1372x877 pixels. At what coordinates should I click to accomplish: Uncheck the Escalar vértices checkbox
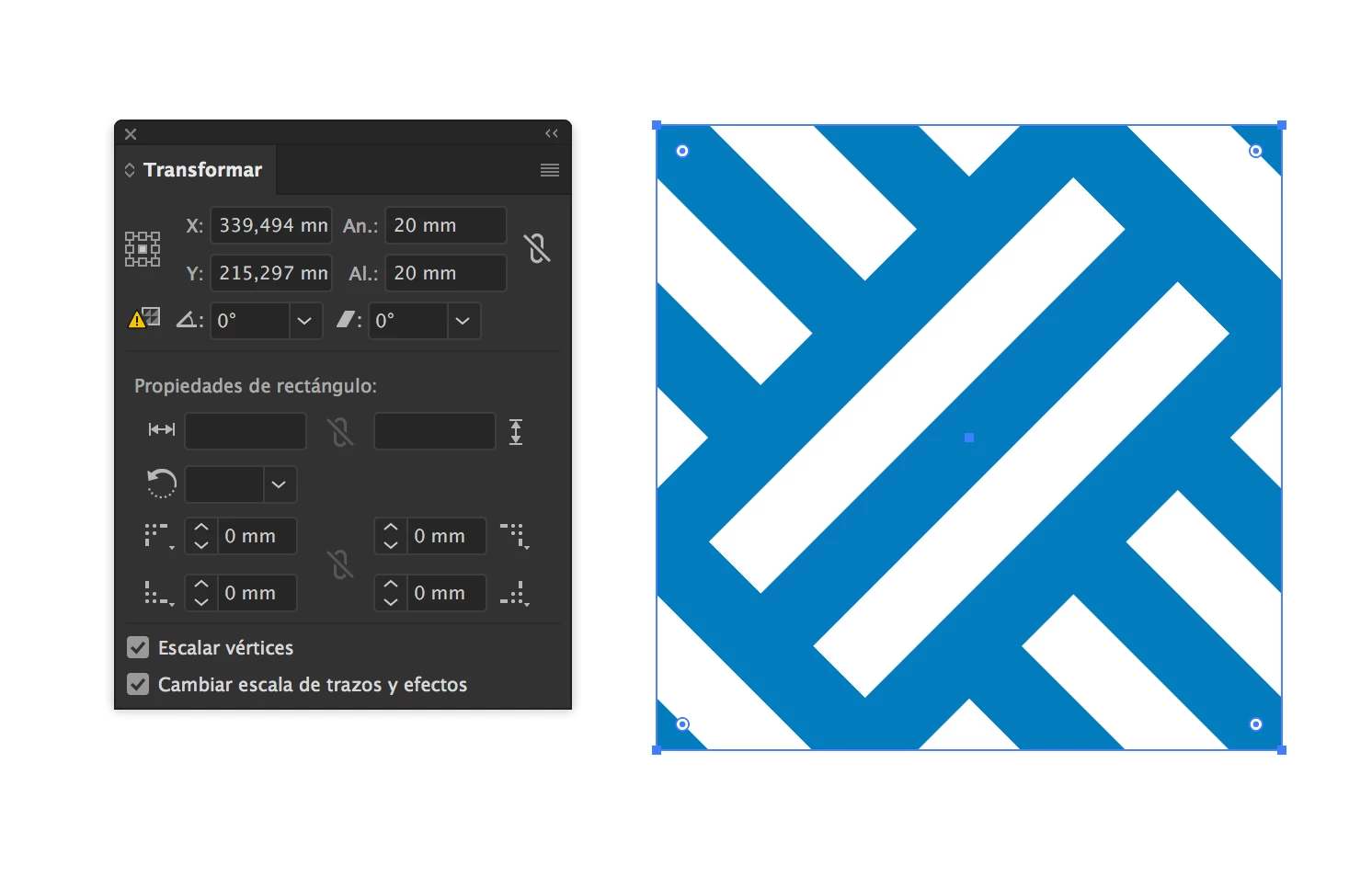138,647
